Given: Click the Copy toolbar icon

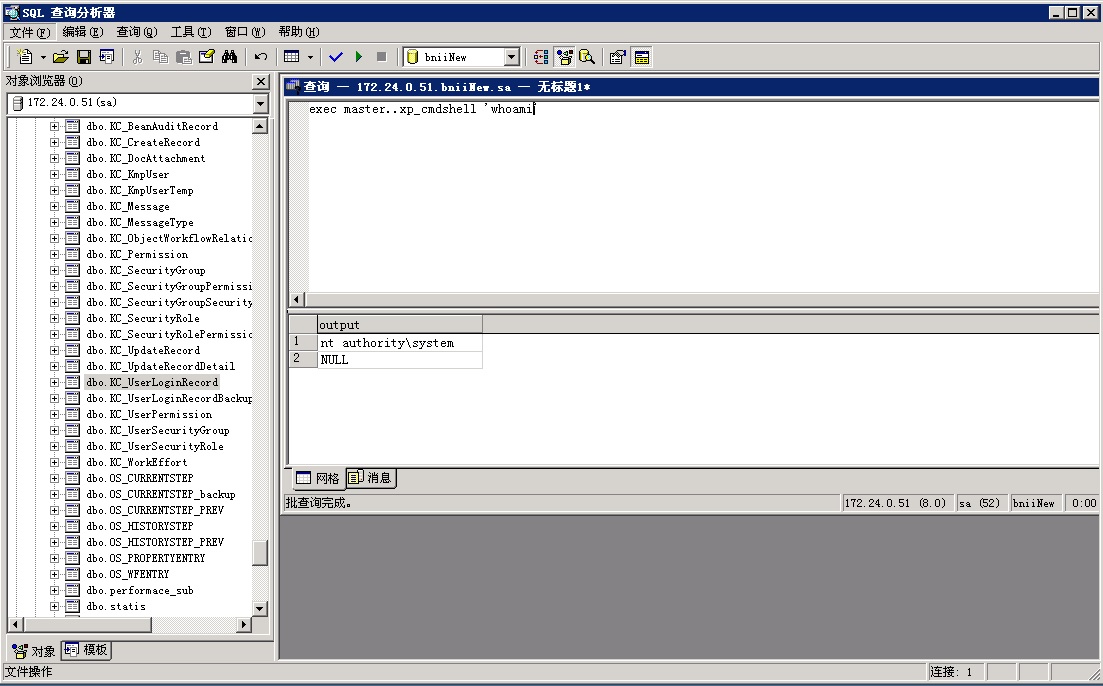Looking at the screenshot, I should [x=160, y=57].
